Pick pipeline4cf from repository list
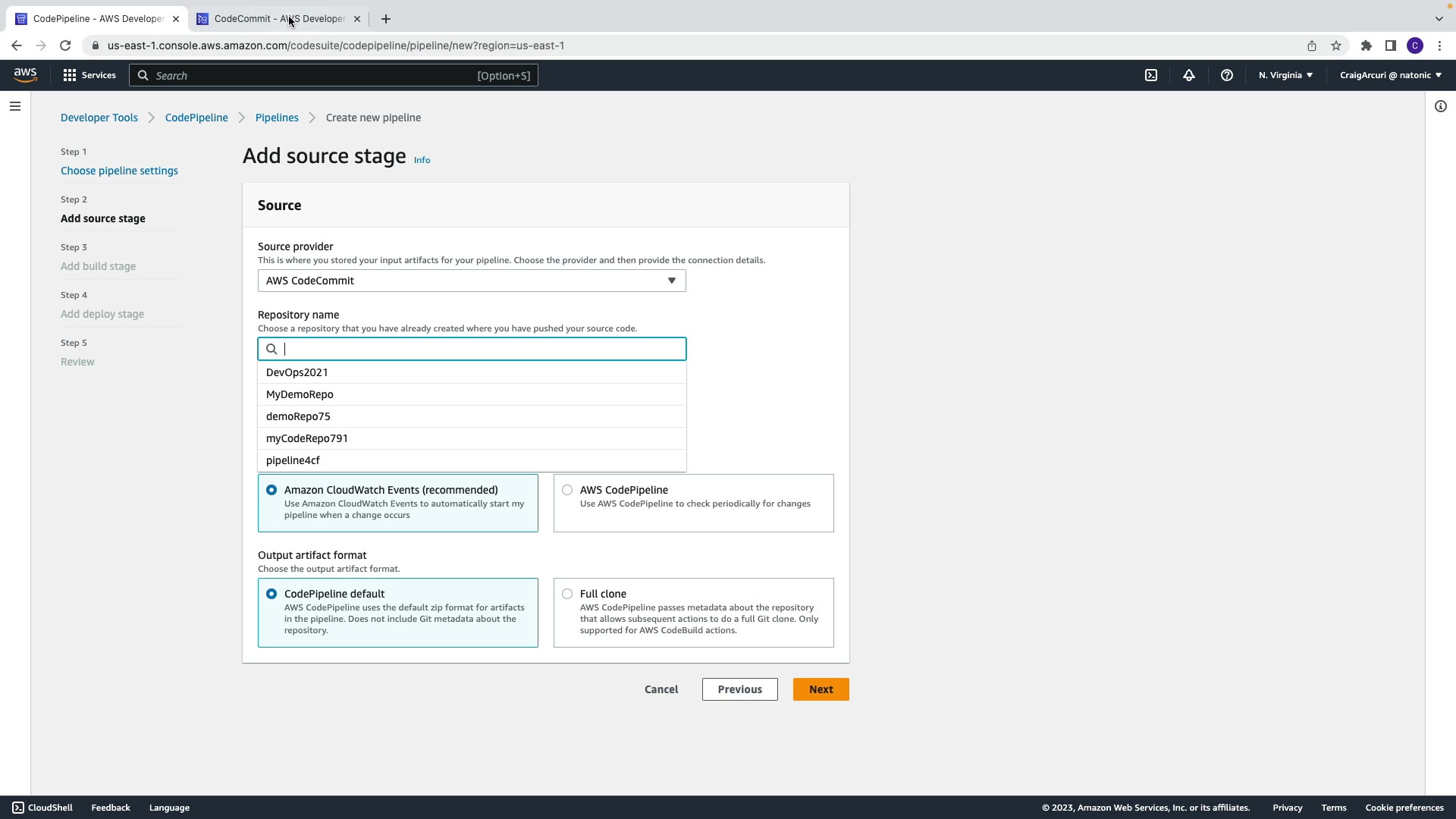1456x819 pixels. point(293,460)
